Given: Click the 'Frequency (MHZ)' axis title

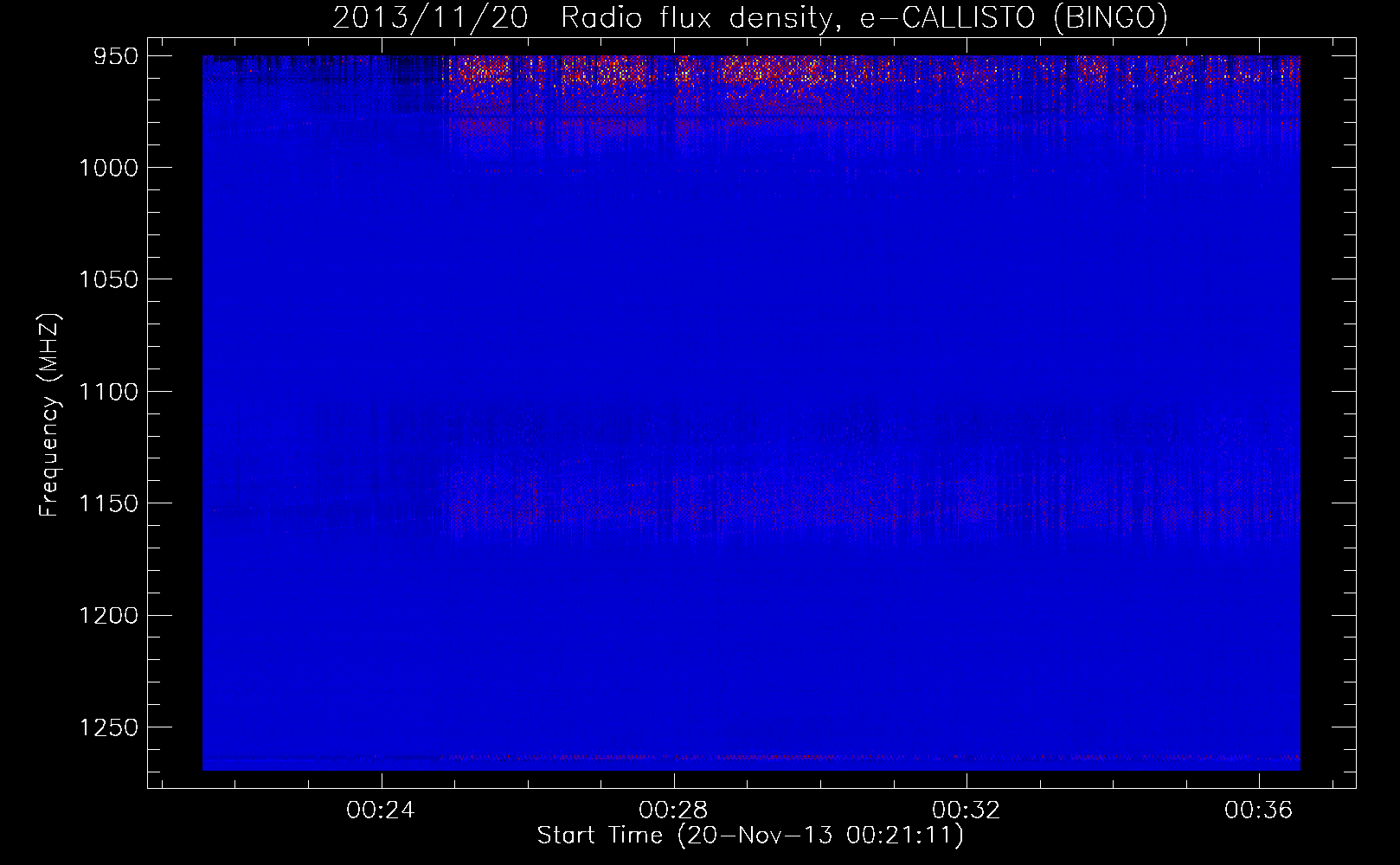Looking at the screenshot, I should tap(49, 415).
